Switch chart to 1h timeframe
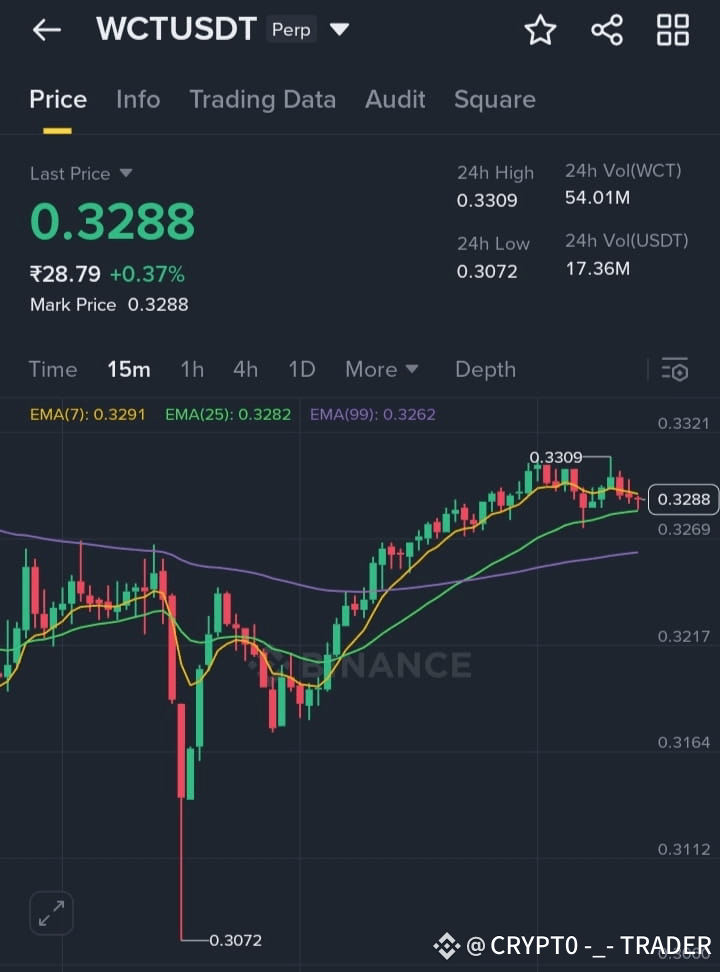 click(192, 369)
